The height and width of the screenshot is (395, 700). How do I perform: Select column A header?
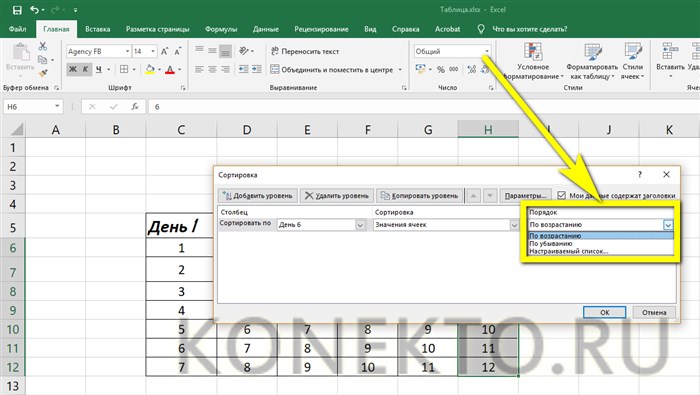[x=55, y=130]
